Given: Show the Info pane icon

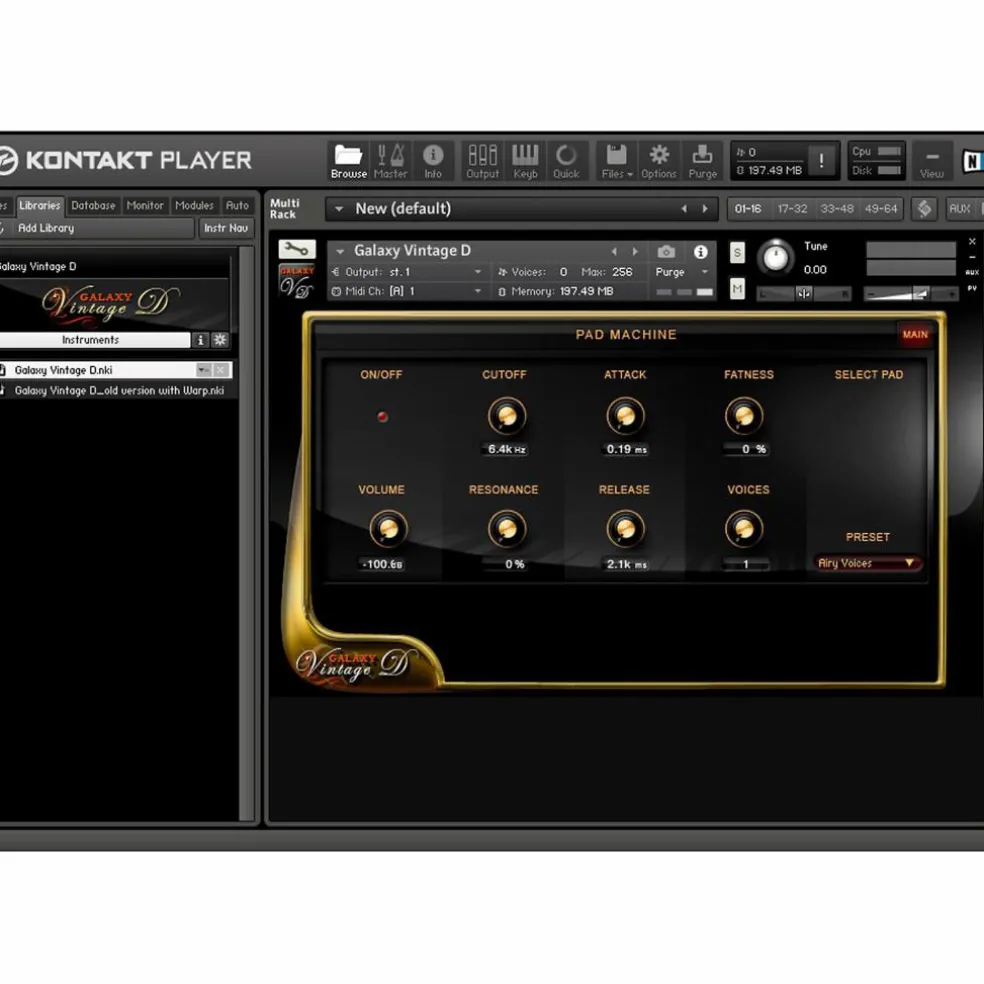Looking at the screenshot, I should (433, 161).
